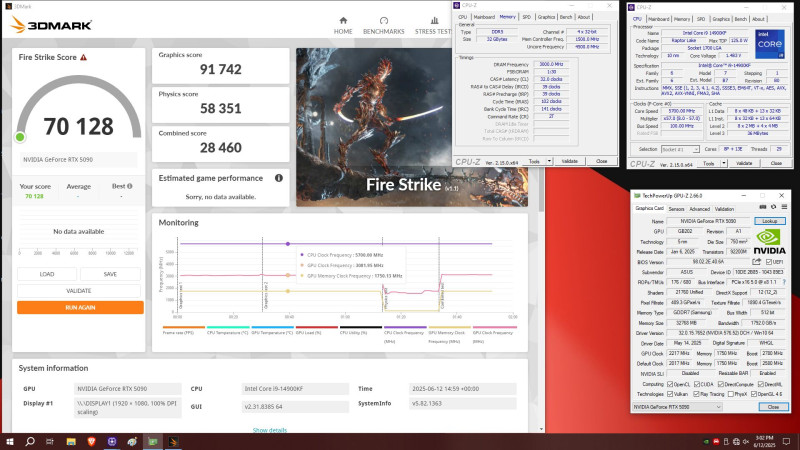Open the Graphics tab in CPU-Z Memory window
This screenshot has height=450, width=800.
546,17
